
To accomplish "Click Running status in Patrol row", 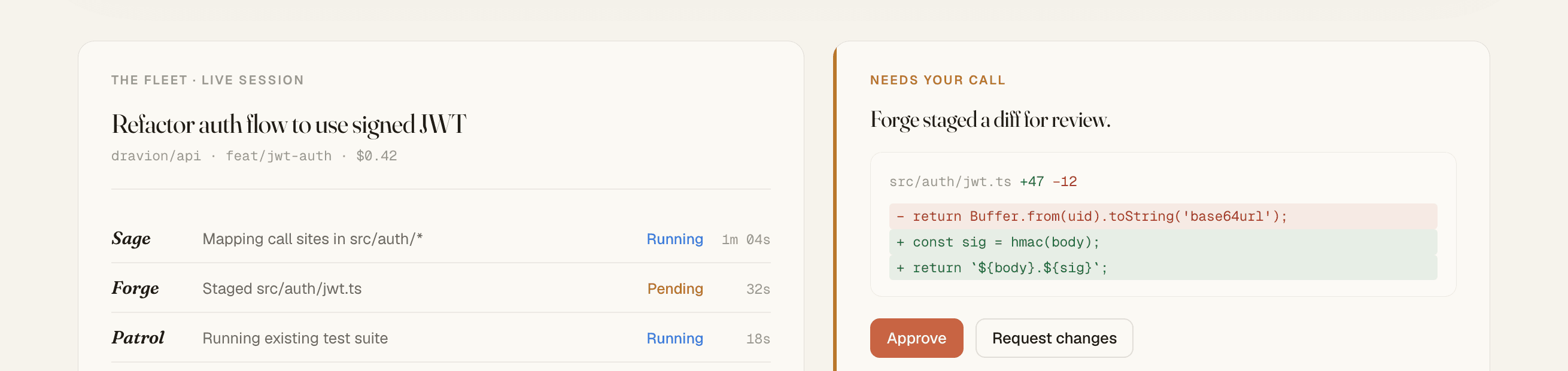I will [x=674, y=338].
